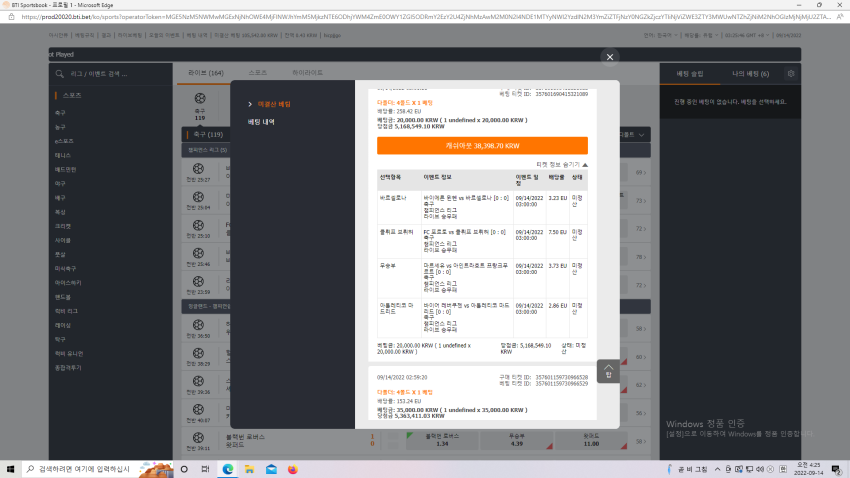This screenshot has width=850, height=478.
Task: Open the language selector dropdown in header
Action: click(661, 35)
